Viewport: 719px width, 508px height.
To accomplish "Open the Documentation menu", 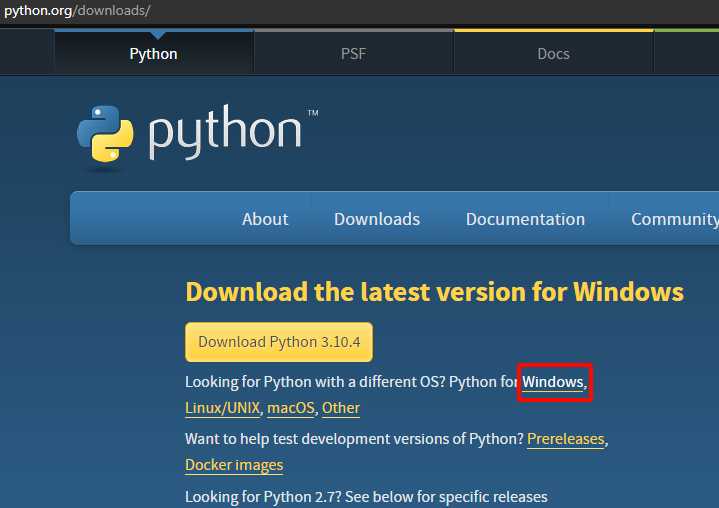I will (525, 219).
